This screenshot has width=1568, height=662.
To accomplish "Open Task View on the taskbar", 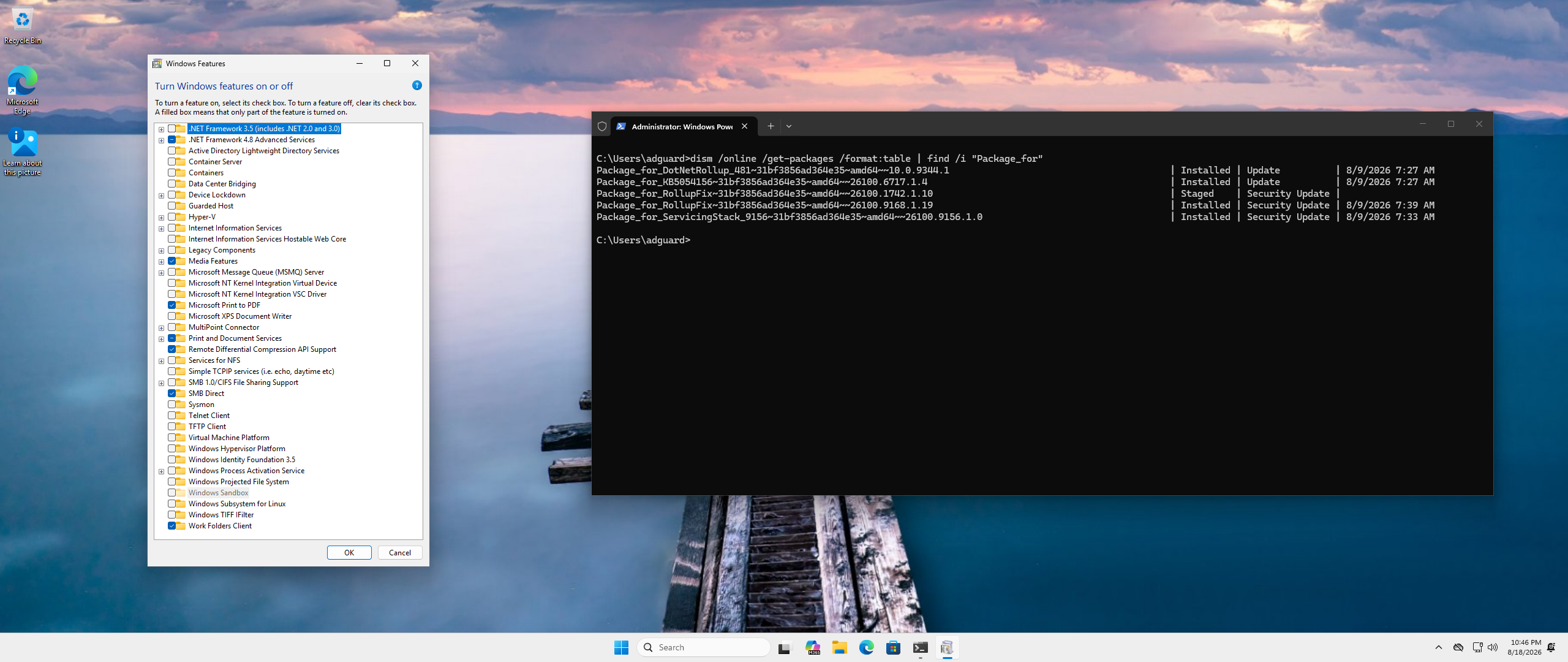I will click(x=785, y=647).
